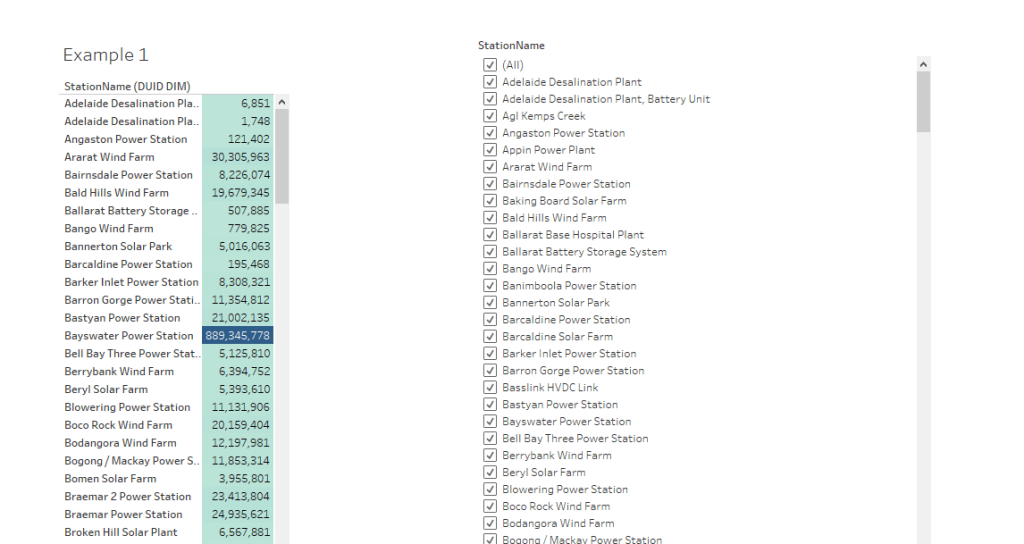Select the Bayswater Power Station value 889,345,778
The height and width of the screenshot is (544, 1024).
(x=237, y=336)
